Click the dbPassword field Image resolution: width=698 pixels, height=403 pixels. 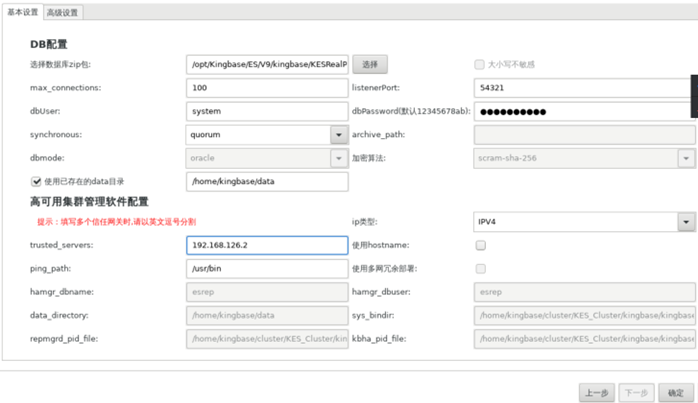(x=580, y=111)
